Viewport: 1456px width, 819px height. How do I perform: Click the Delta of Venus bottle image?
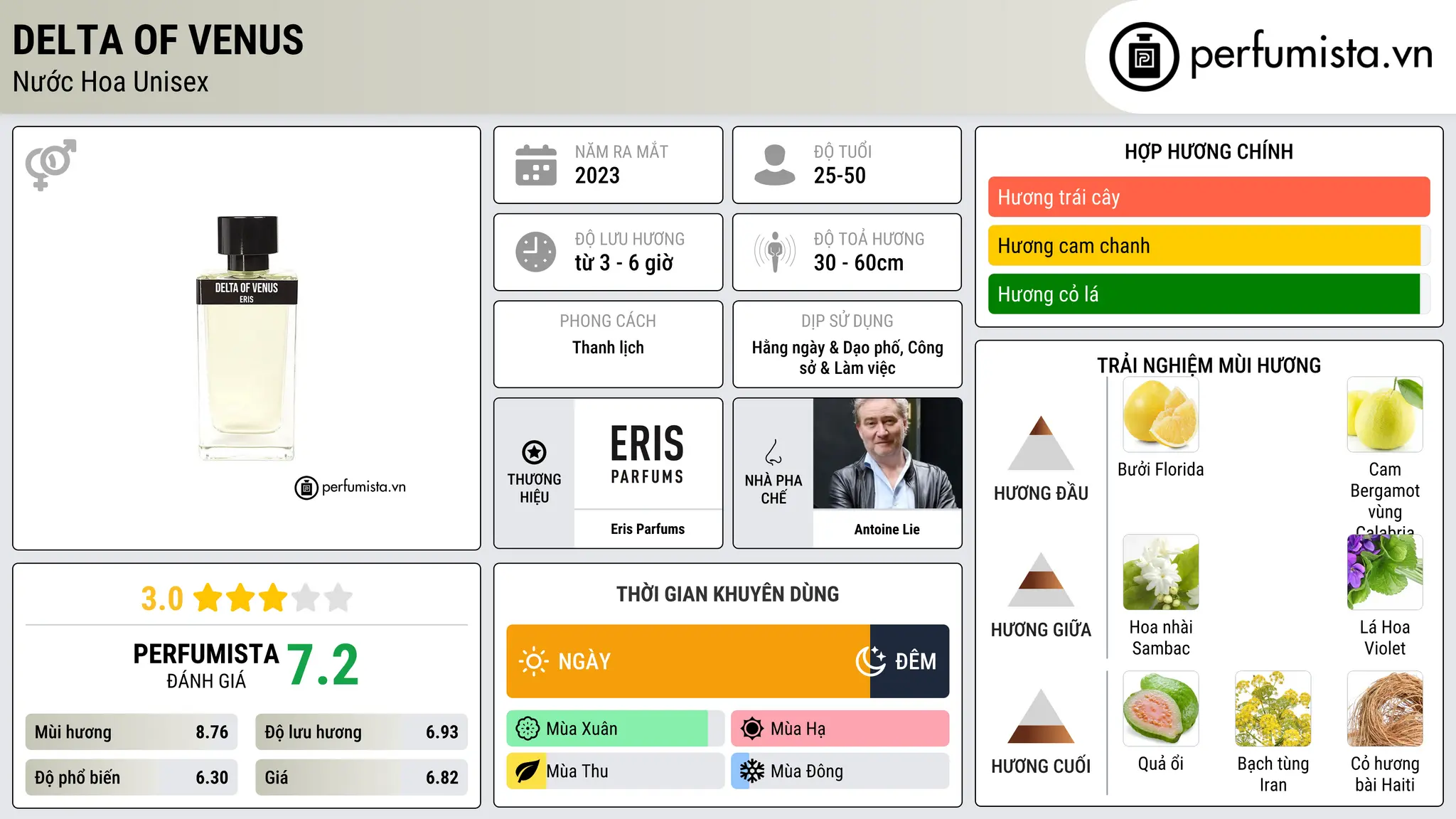click(x=247, y=338)
